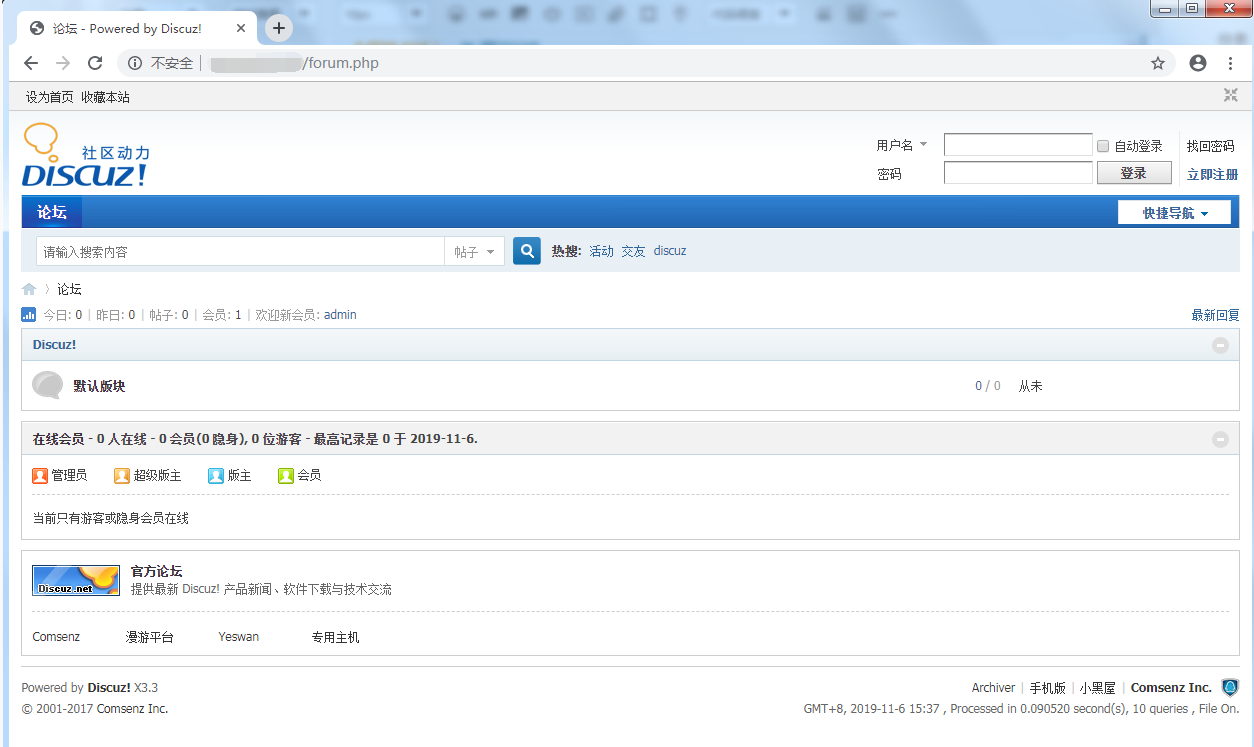
Task: Open the 快捷导航 dropdown menu
Action: point(1175,213)
